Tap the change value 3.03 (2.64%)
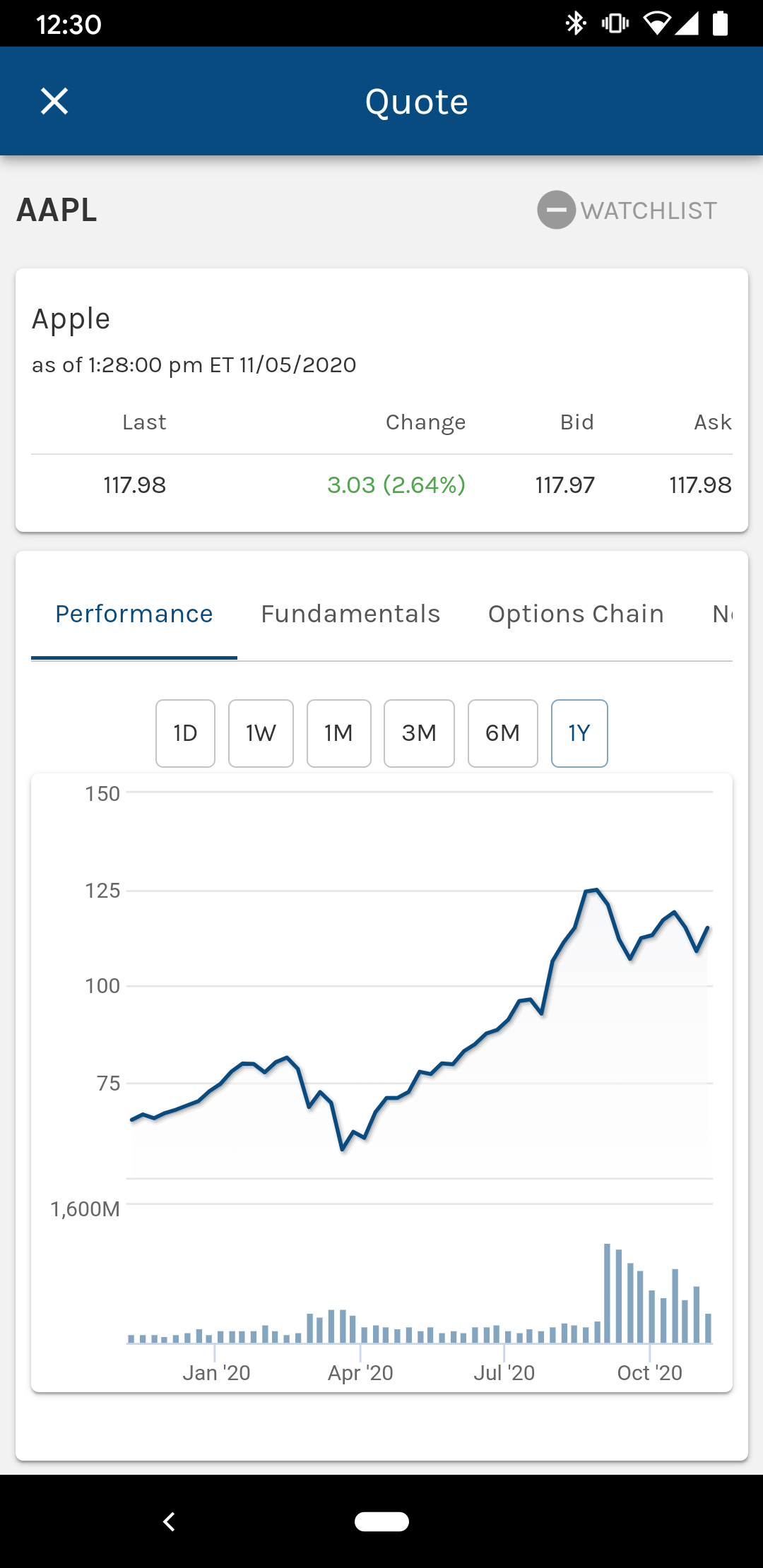The image size is (763, 1568). click(x=396, y=485)
